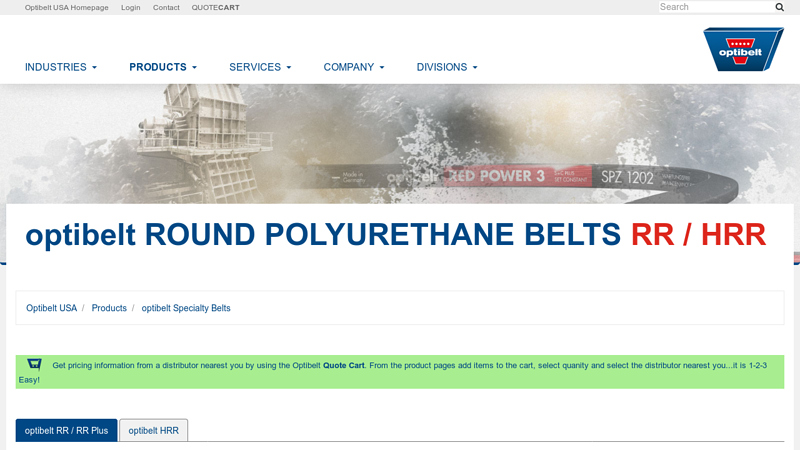The width and height of the screenshot is (800, 450).
Task: Click the quote cart icon in green banner
Action: click(x=34, y=364)
